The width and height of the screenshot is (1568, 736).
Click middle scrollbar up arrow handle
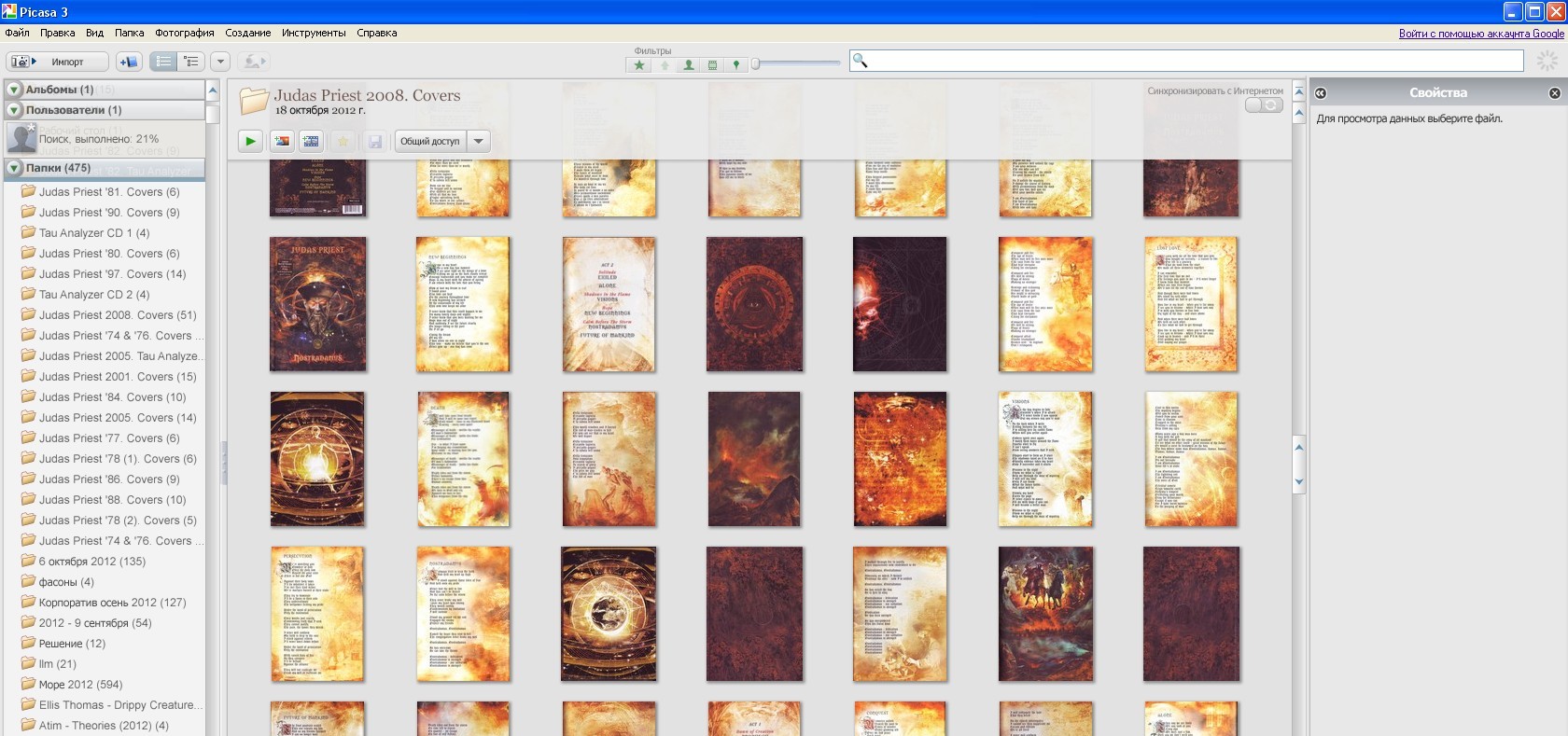click(x=1298, y=448)
